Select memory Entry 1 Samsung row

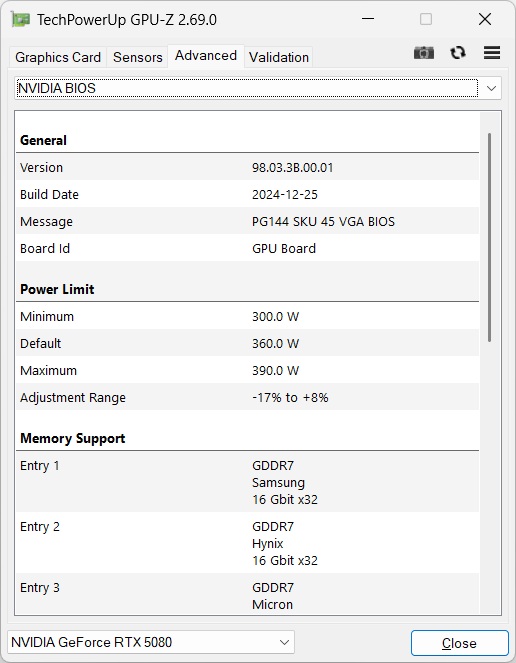click(247, 482)
